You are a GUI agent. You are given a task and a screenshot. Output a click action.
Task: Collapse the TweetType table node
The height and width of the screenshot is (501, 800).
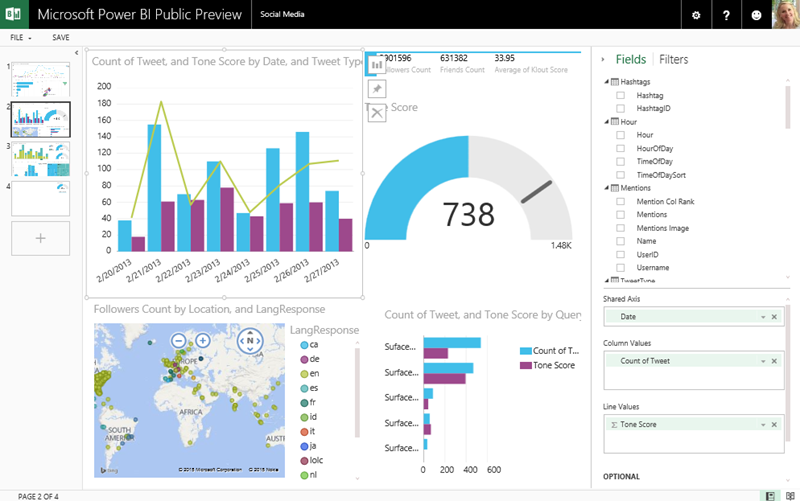(607, 280)
